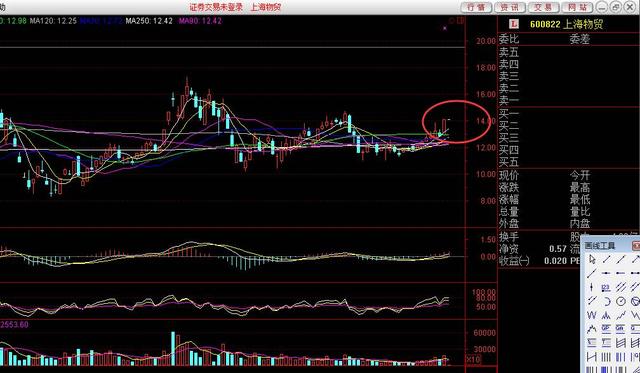Click the tallest cyan volume bar

click(173, 348)
